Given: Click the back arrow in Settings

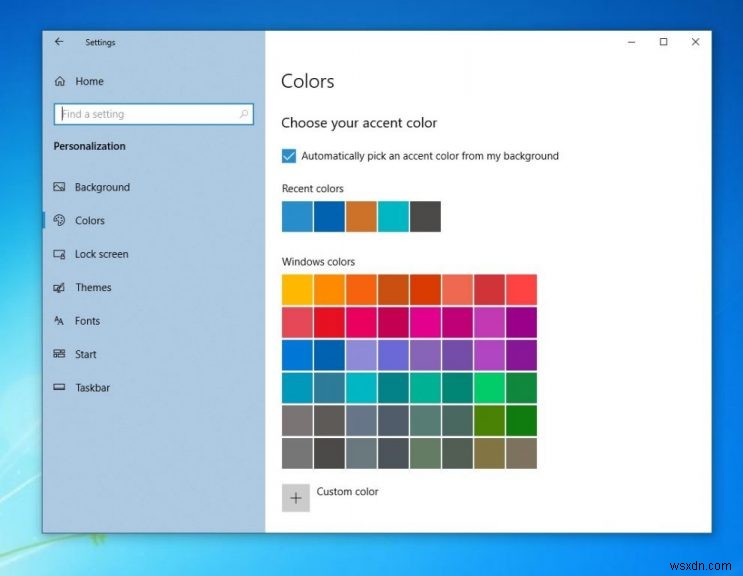Looking at the screenshot, I should 59,42.
